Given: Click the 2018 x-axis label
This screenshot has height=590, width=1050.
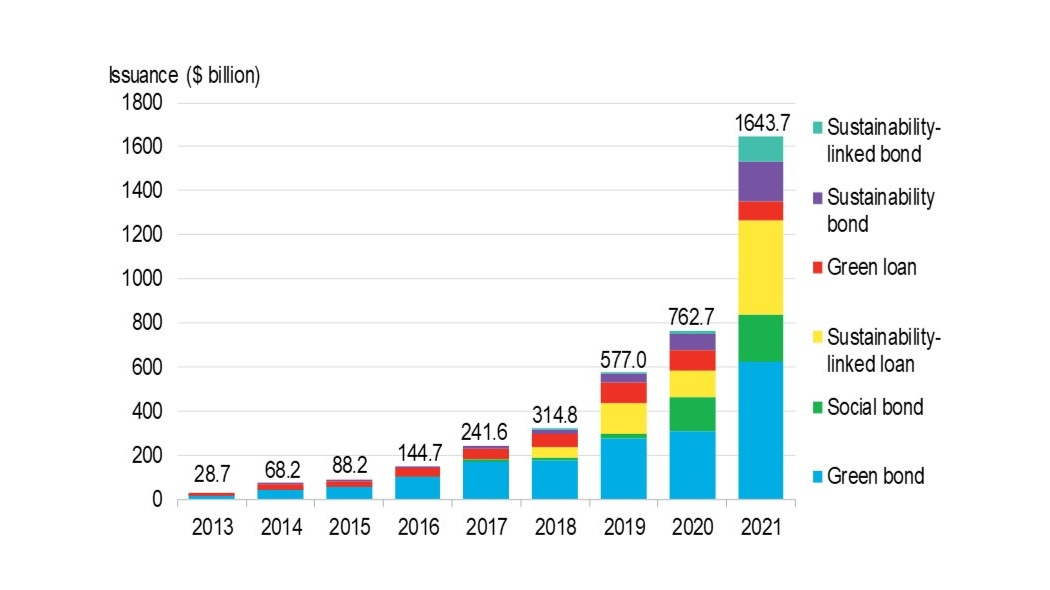Looking at the screenshot, I should click(x=555, y=527).
